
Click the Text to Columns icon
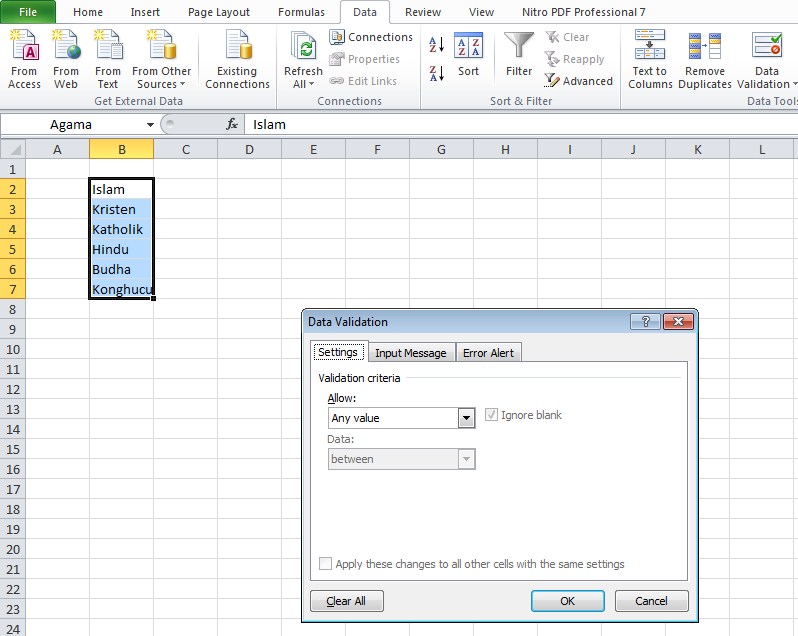click(650, 48)
